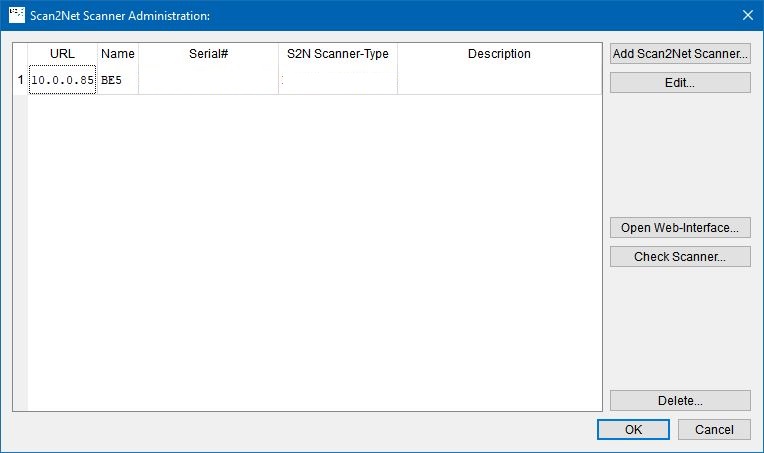The height and width of the screenshot is (453, 764).
Task: Click the Serial# column header
Action: coord(209,54)
